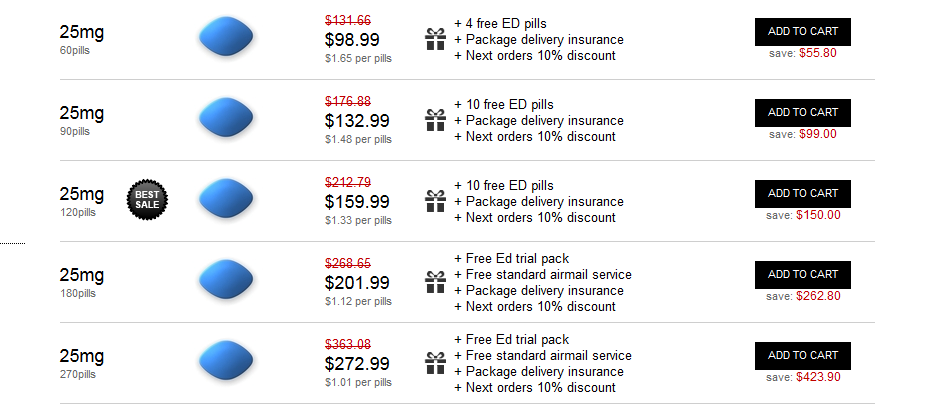Click the blue pill image in 120 pills row
950x408 pixels.
[x=226, y=199]
